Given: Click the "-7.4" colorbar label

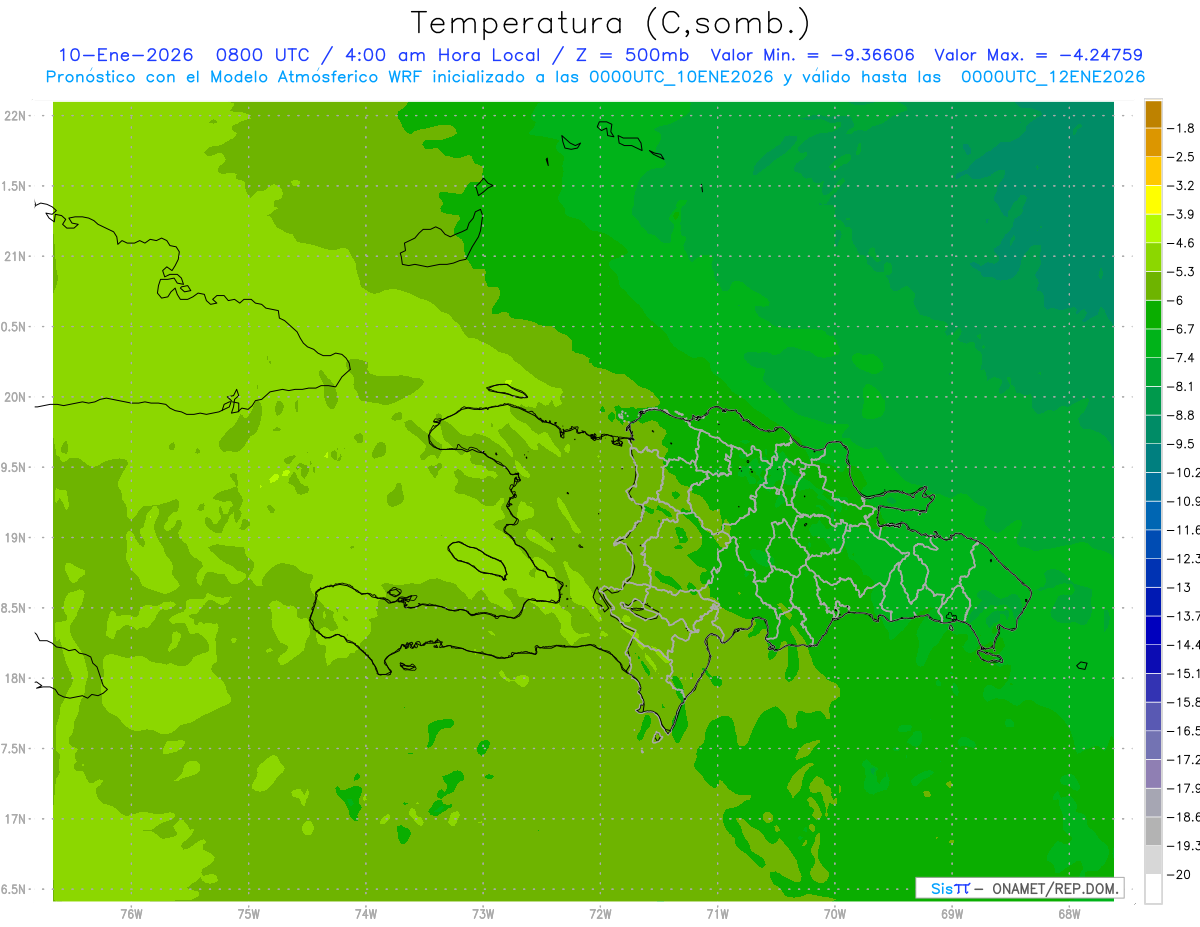Looking at the screenshot, I should (1180, 358).
